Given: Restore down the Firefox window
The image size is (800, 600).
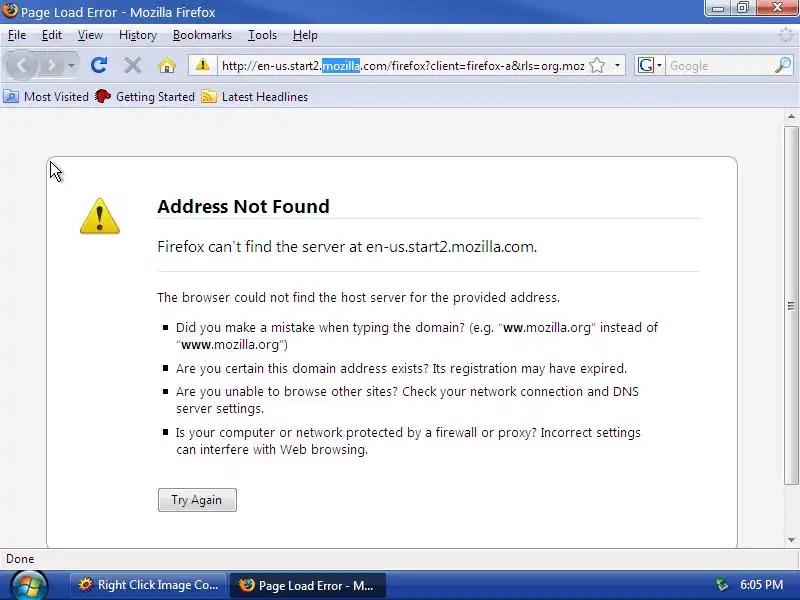Looking at the screenshot, I should click(x=743, y=8).
